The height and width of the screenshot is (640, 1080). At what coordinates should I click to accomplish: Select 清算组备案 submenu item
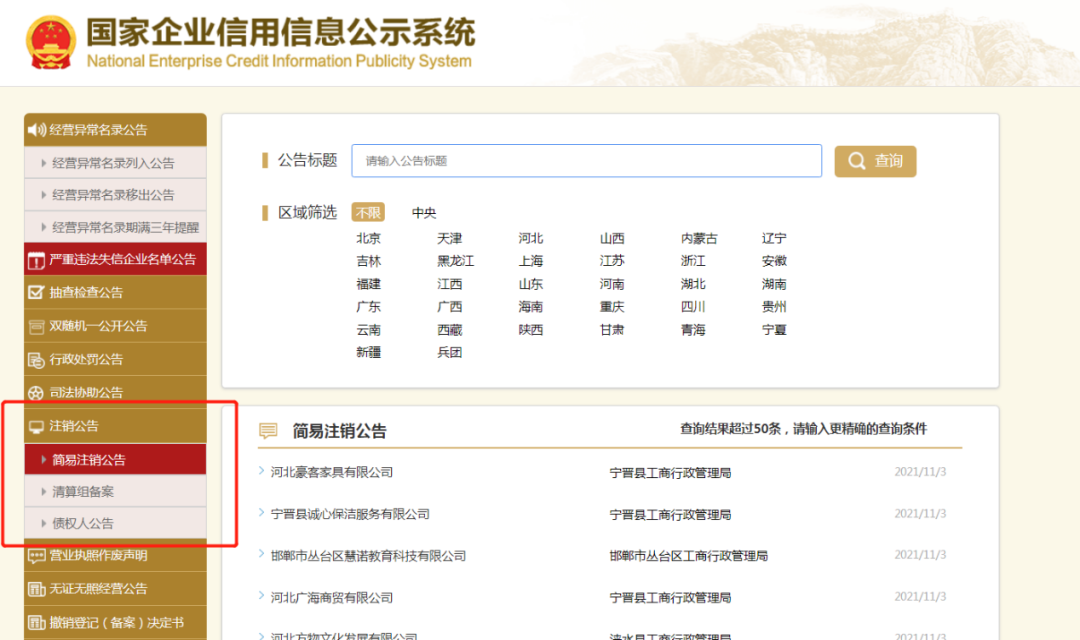pyautogui.click(x=115, y=491)
